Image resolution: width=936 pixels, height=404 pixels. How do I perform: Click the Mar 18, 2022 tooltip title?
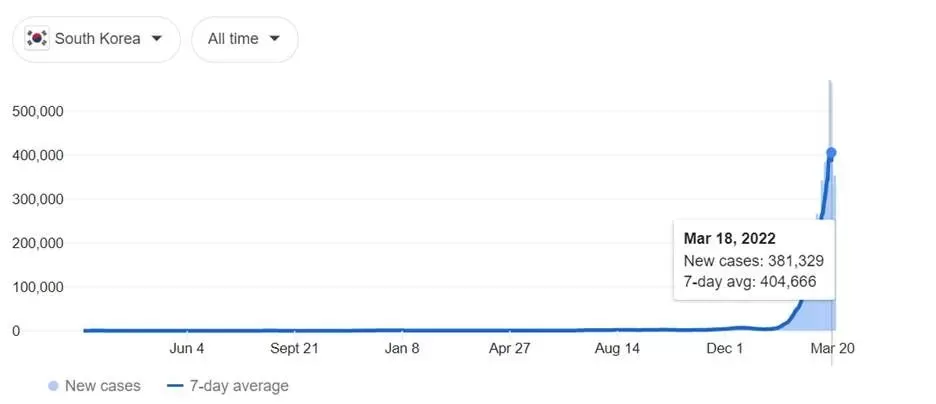point(729,239)
